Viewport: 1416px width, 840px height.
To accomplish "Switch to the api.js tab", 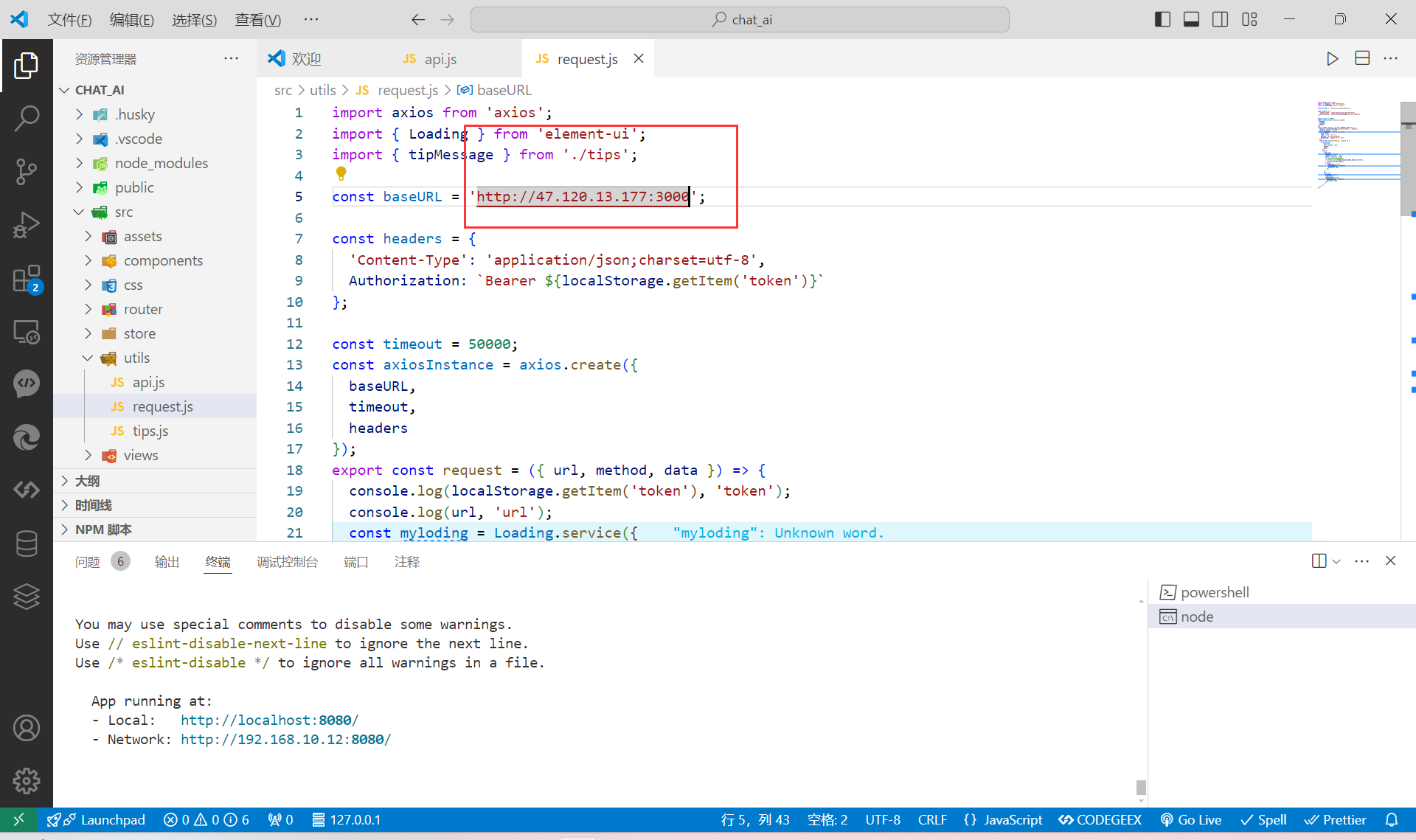I will [440, 59].
